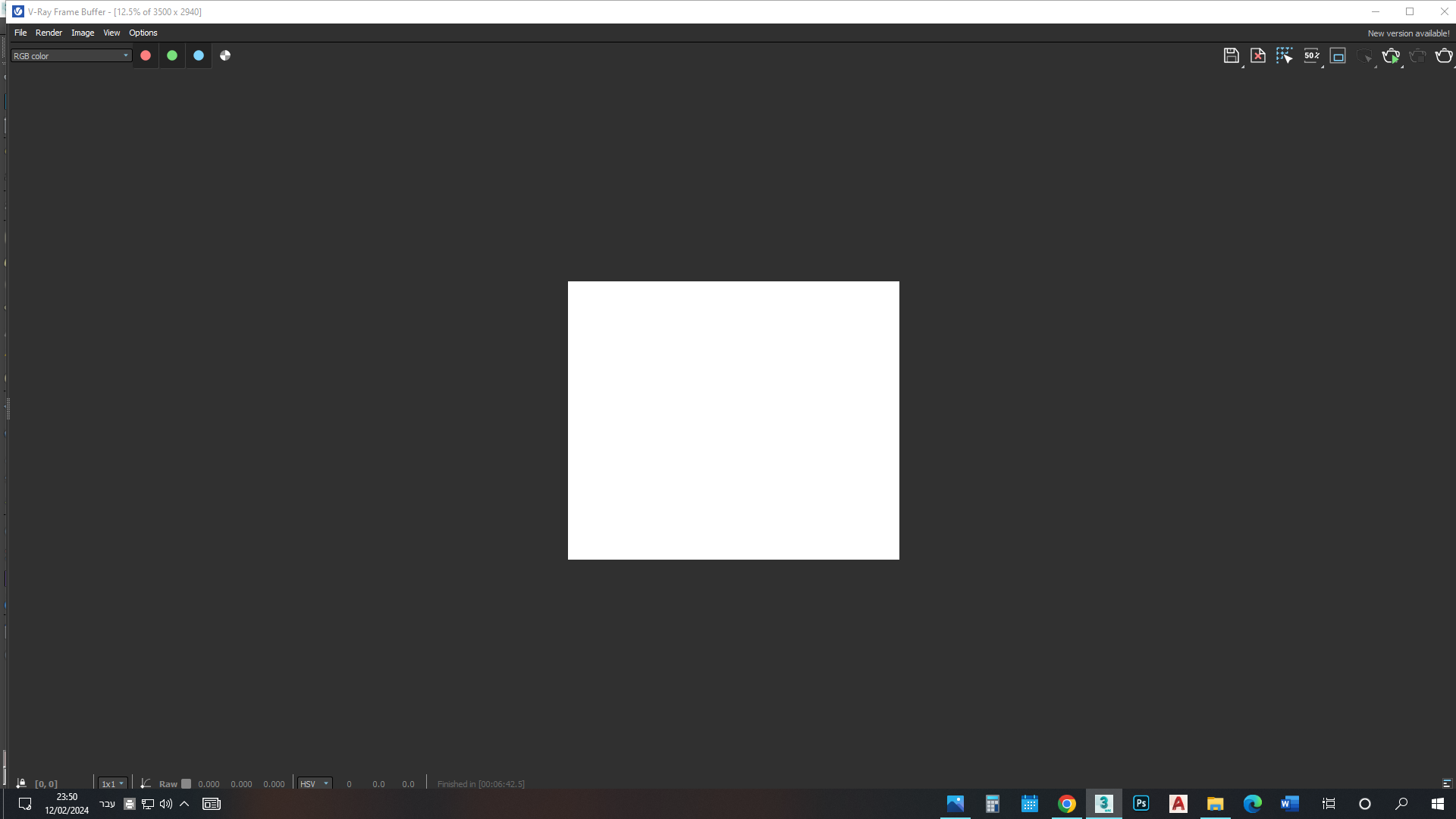Screen dimensions: 1456x819
Task: Open the render history teapot icon
Action: click(1444, 55)
